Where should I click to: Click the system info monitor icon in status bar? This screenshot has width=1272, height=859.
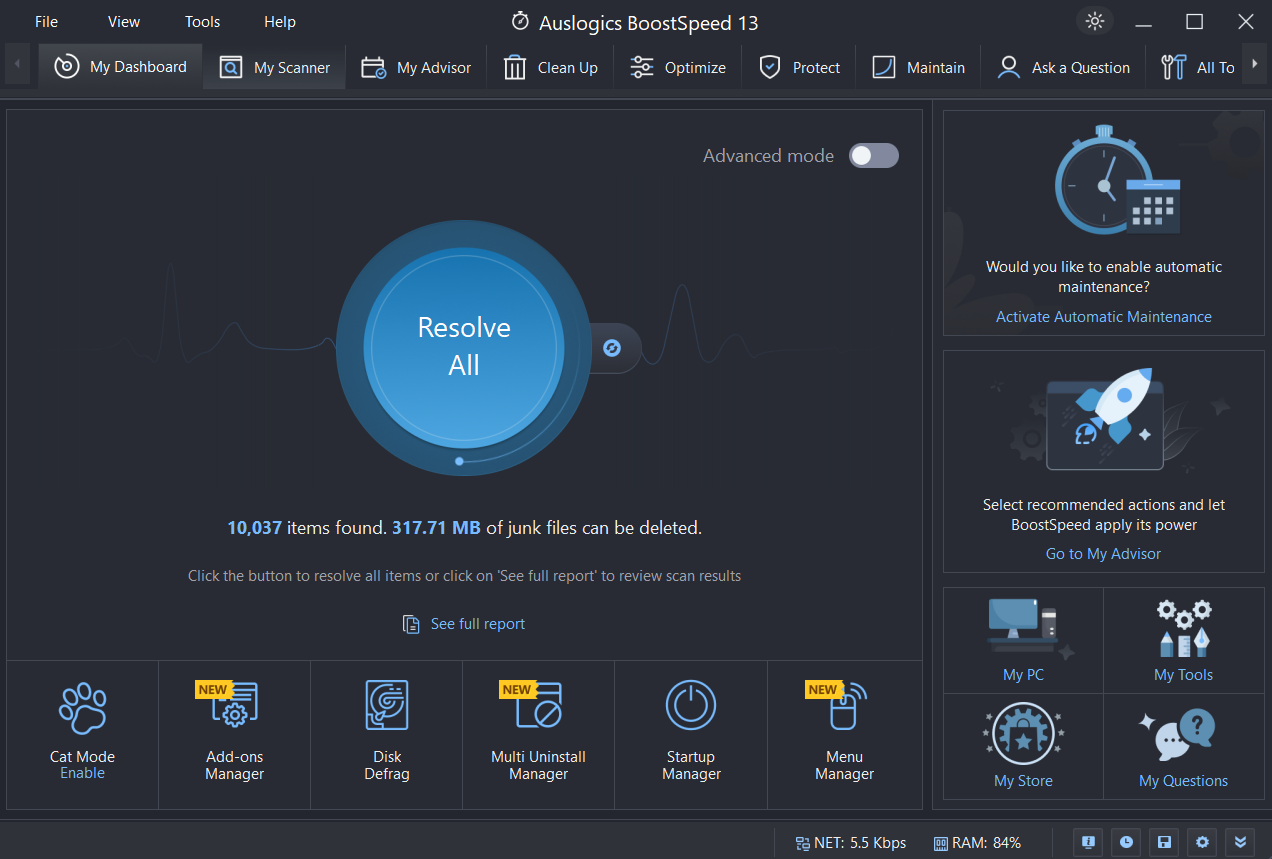pyautogui.click(x=1088, y=842)
